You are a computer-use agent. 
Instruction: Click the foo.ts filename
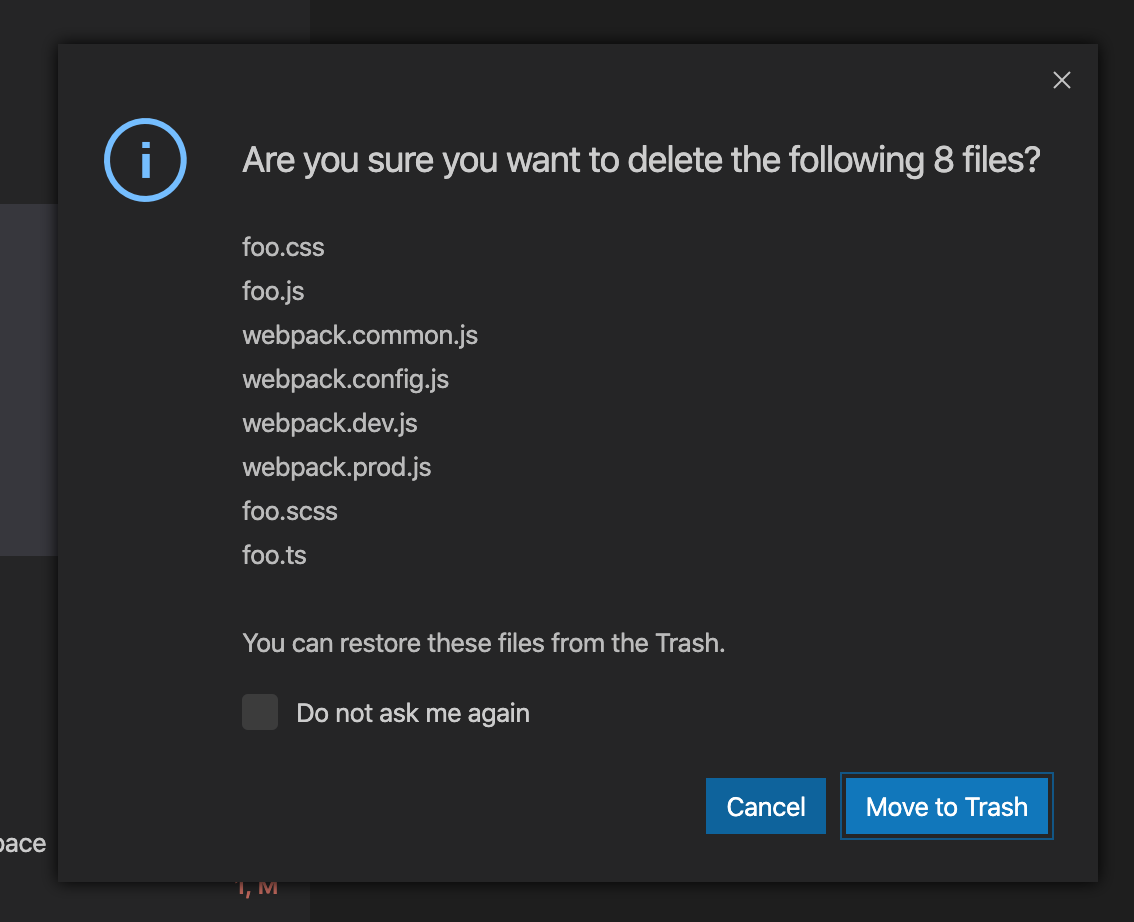point(274,555)
